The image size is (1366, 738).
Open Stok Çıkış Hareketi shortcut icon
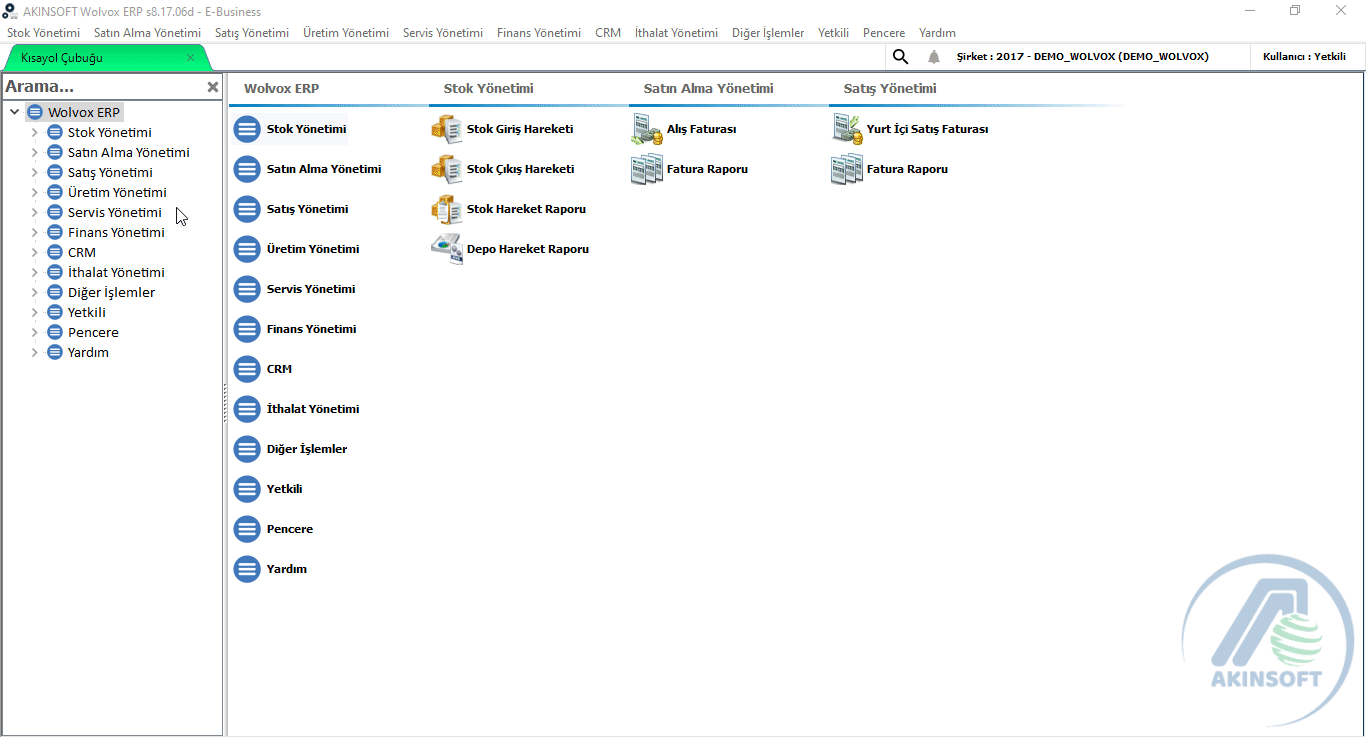pyautogui.click(x=446, y=169)
